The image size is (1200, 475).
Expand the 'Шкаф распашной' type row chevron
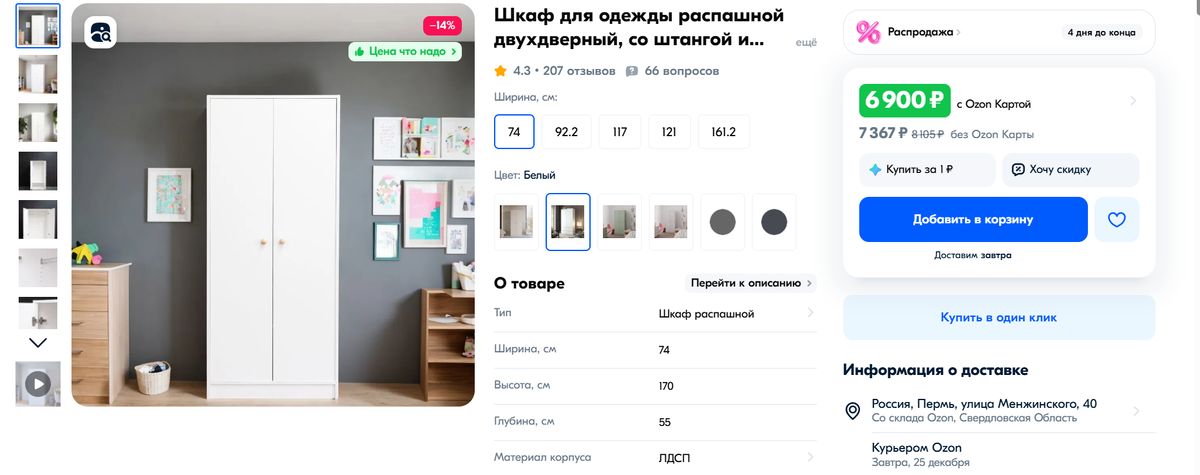coord(810,314)
